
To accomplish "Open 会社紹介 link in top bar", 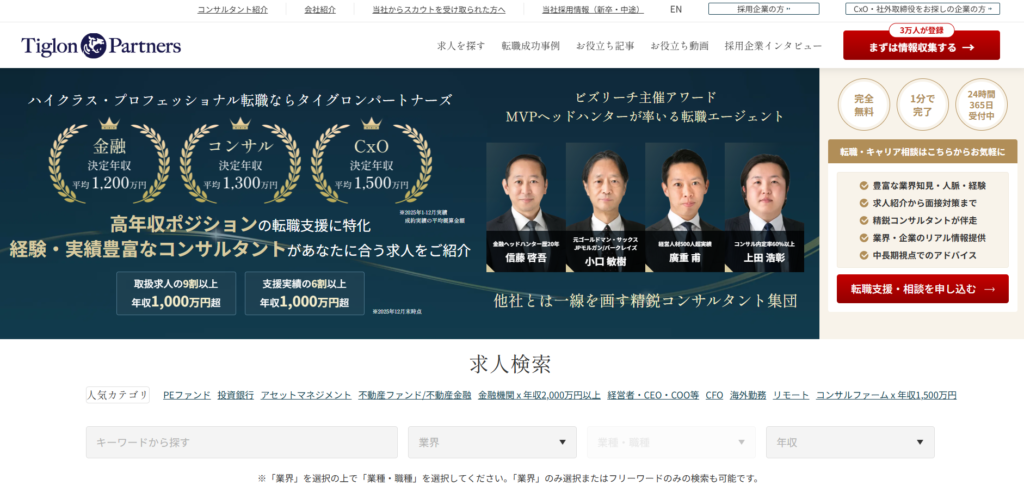I will 320,9.
